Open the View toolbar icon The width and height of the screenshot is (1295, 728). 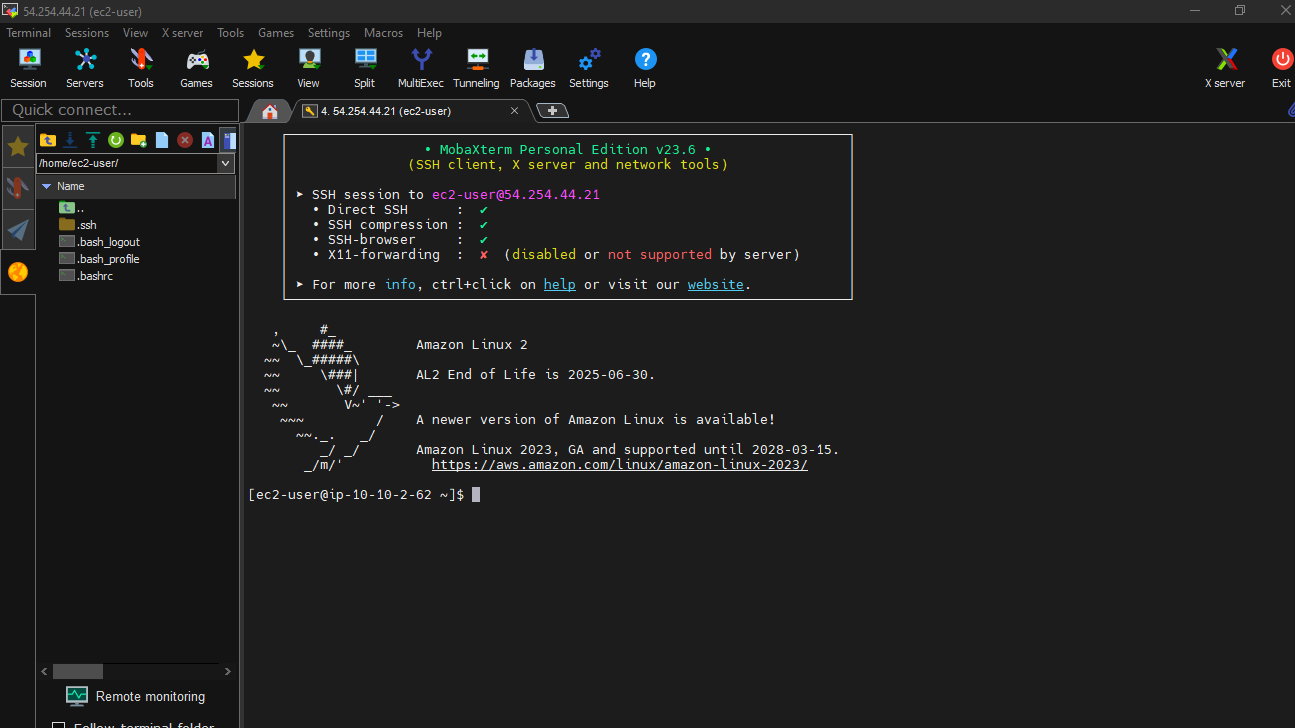(x=309, y=68)
